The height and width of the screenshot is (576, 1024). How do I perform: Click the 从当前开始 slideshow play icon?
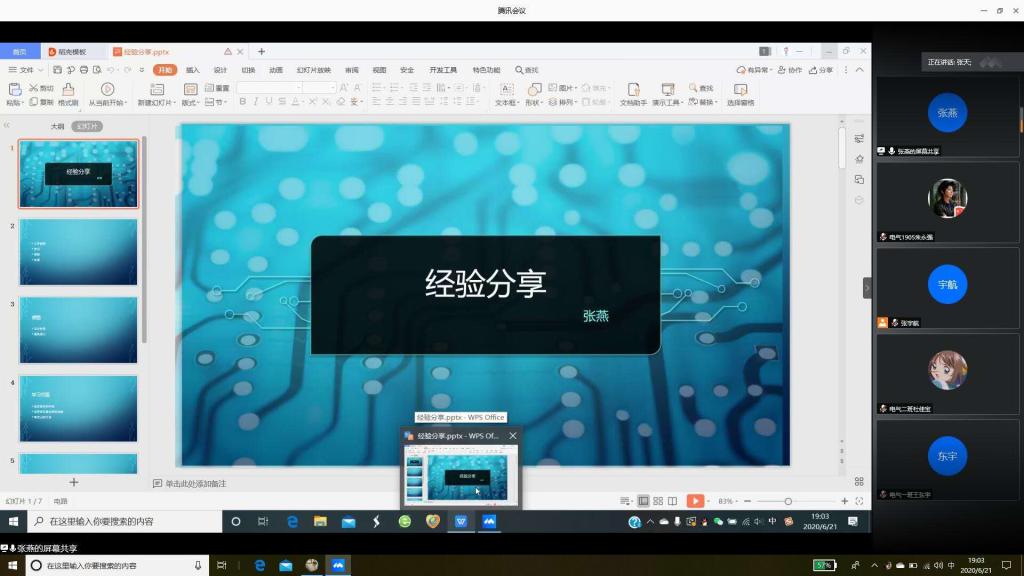(107, 90)
